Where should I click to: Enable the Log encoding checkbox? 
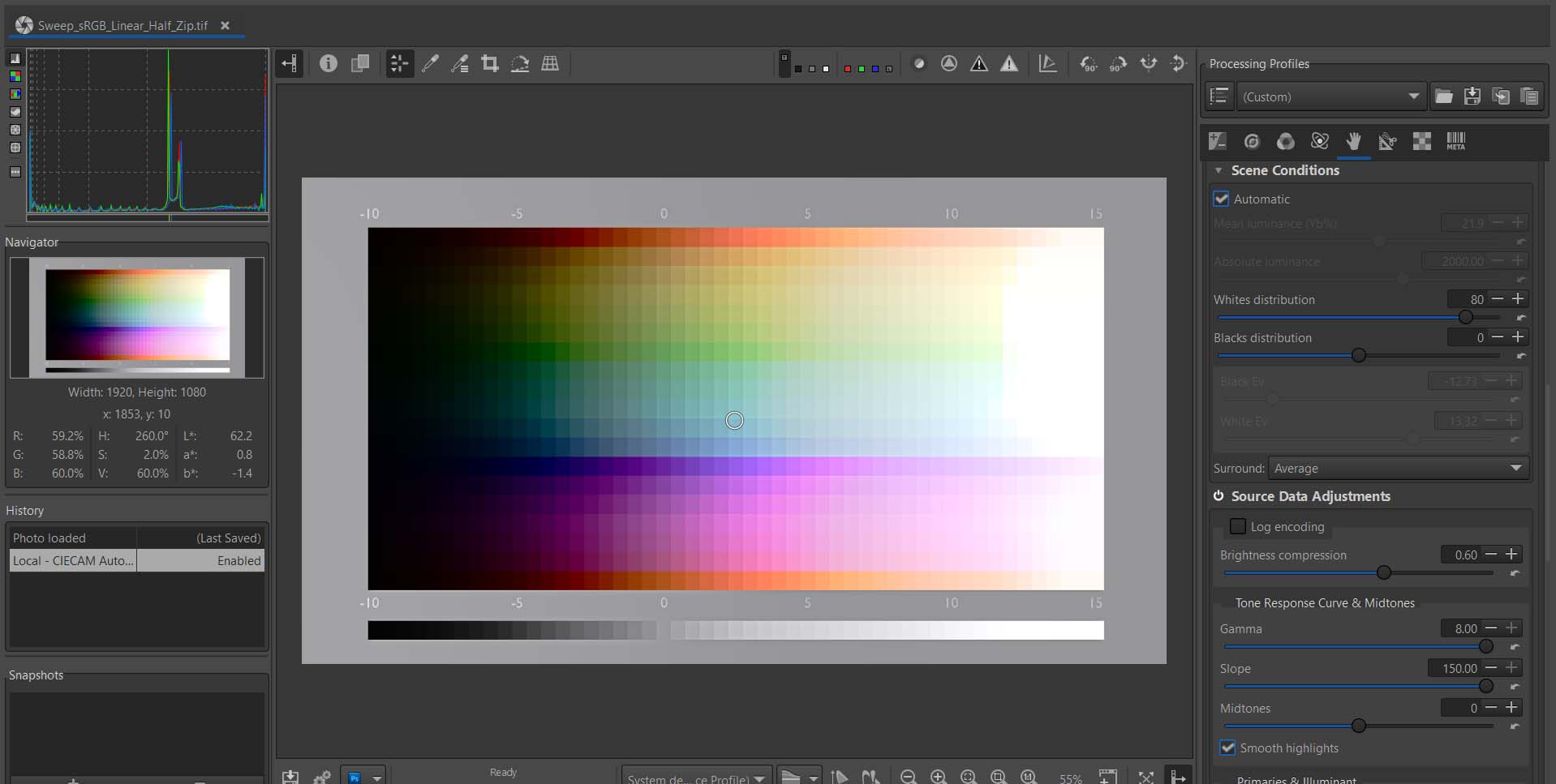1237,526
